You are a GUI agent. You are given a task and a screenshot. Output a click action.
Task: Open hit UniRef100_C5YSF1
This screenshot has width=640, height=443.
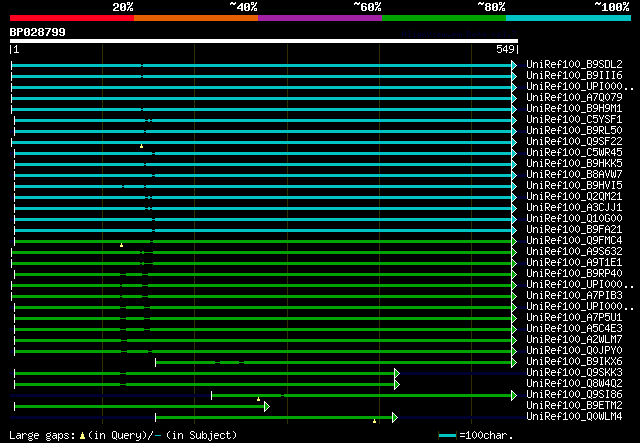574,120
